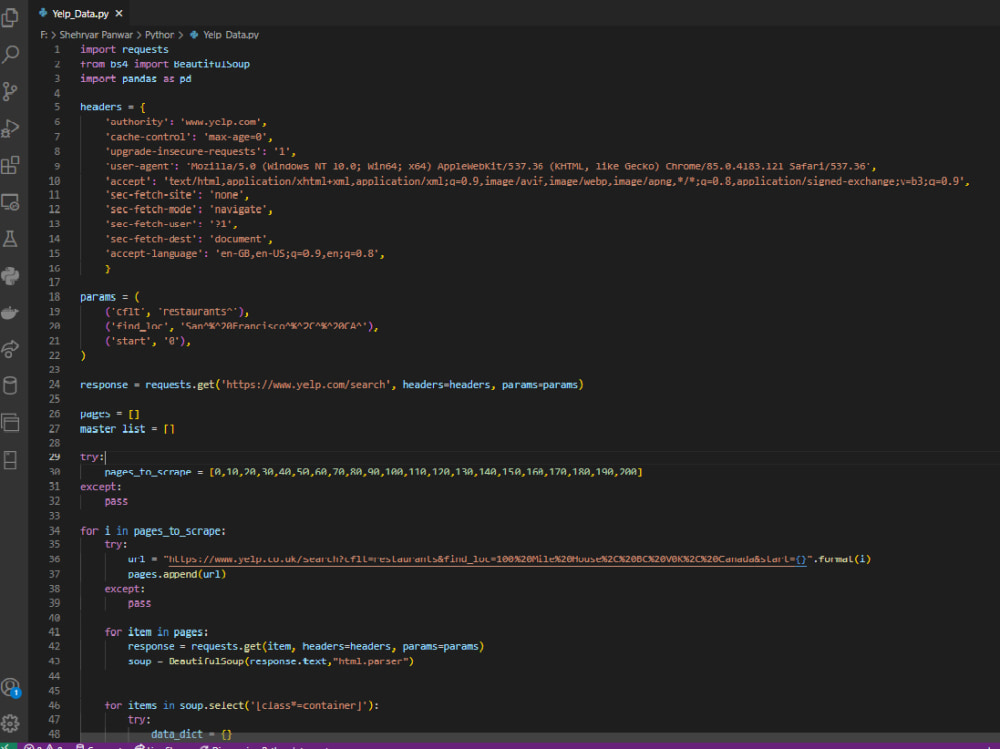Click 'pages_to_scrape' variable on line 30
The width and height of the screenshot is (1000, 749).
click(148, 472)
